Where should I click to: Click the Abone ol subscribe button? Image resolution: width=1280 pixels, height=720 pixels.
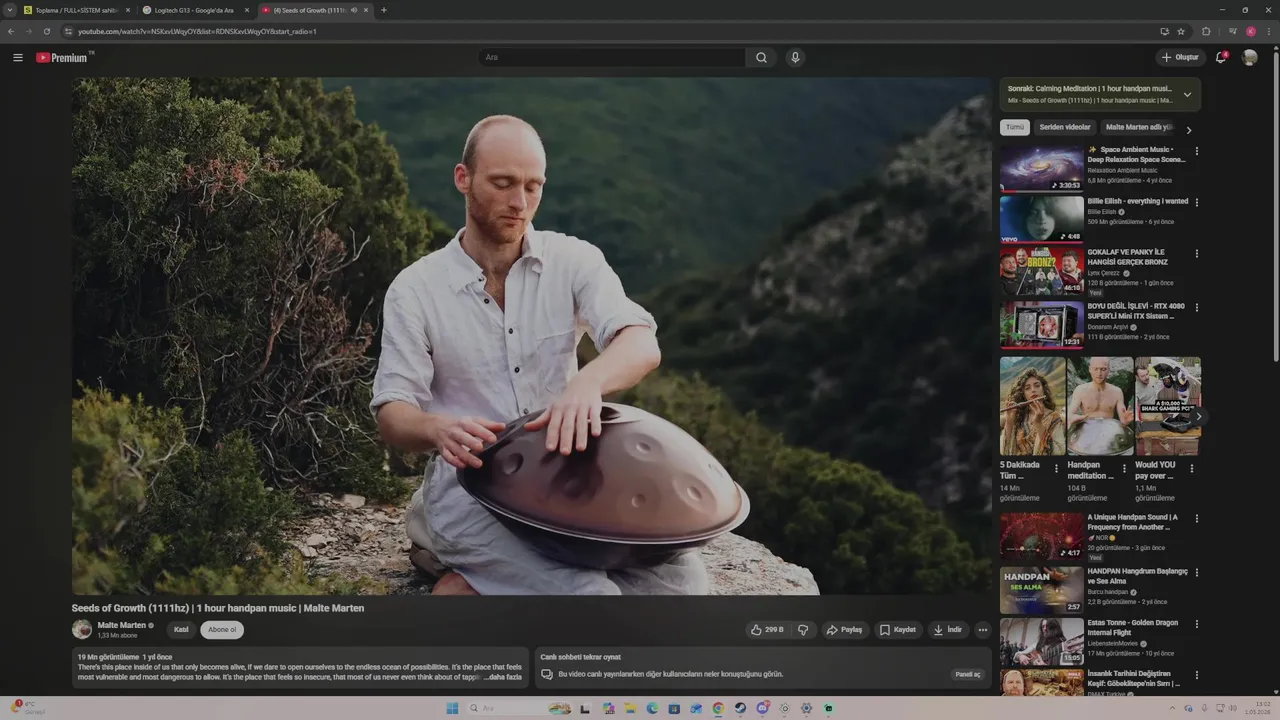[x=222, y=630]
